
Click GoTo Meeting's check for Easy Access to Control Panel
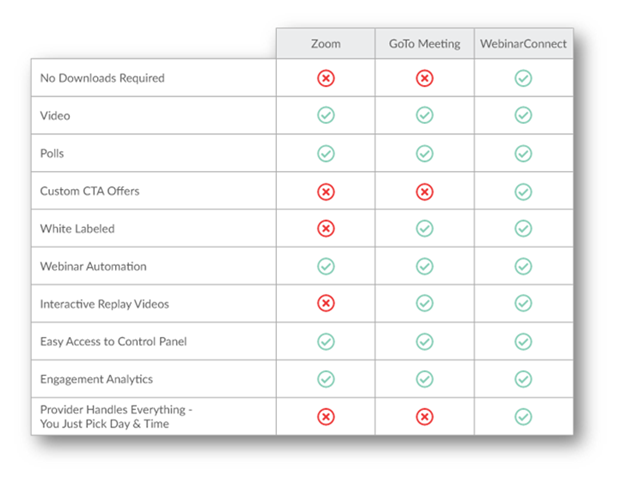click(425, 342)
